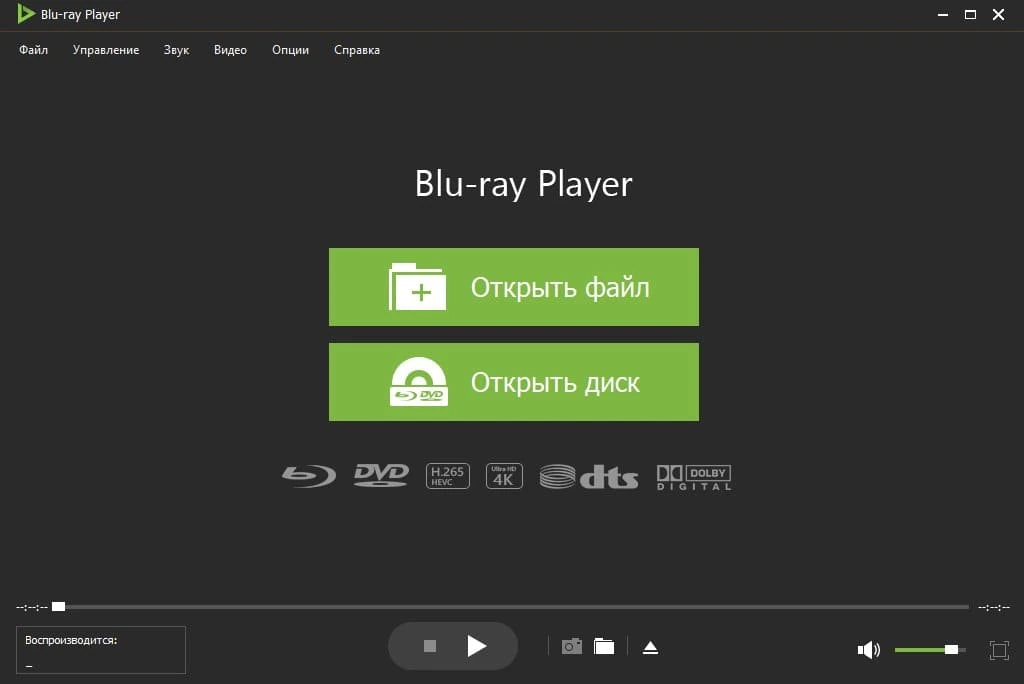Open the Звук menu

click(x=176, y=50)
